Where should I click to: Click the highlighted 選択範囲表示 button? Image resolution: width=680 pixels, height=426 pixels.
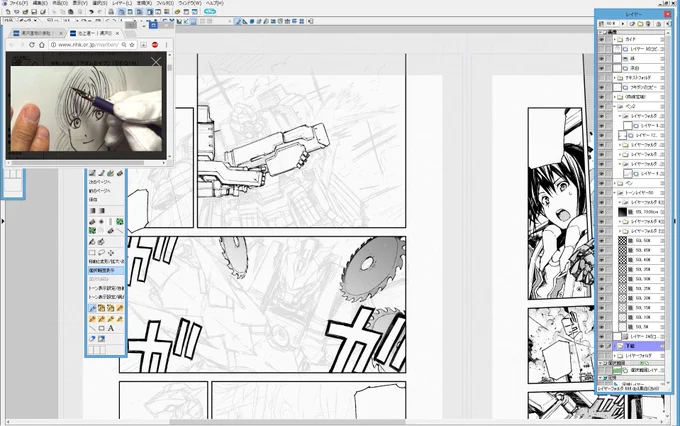coord(106,270)
